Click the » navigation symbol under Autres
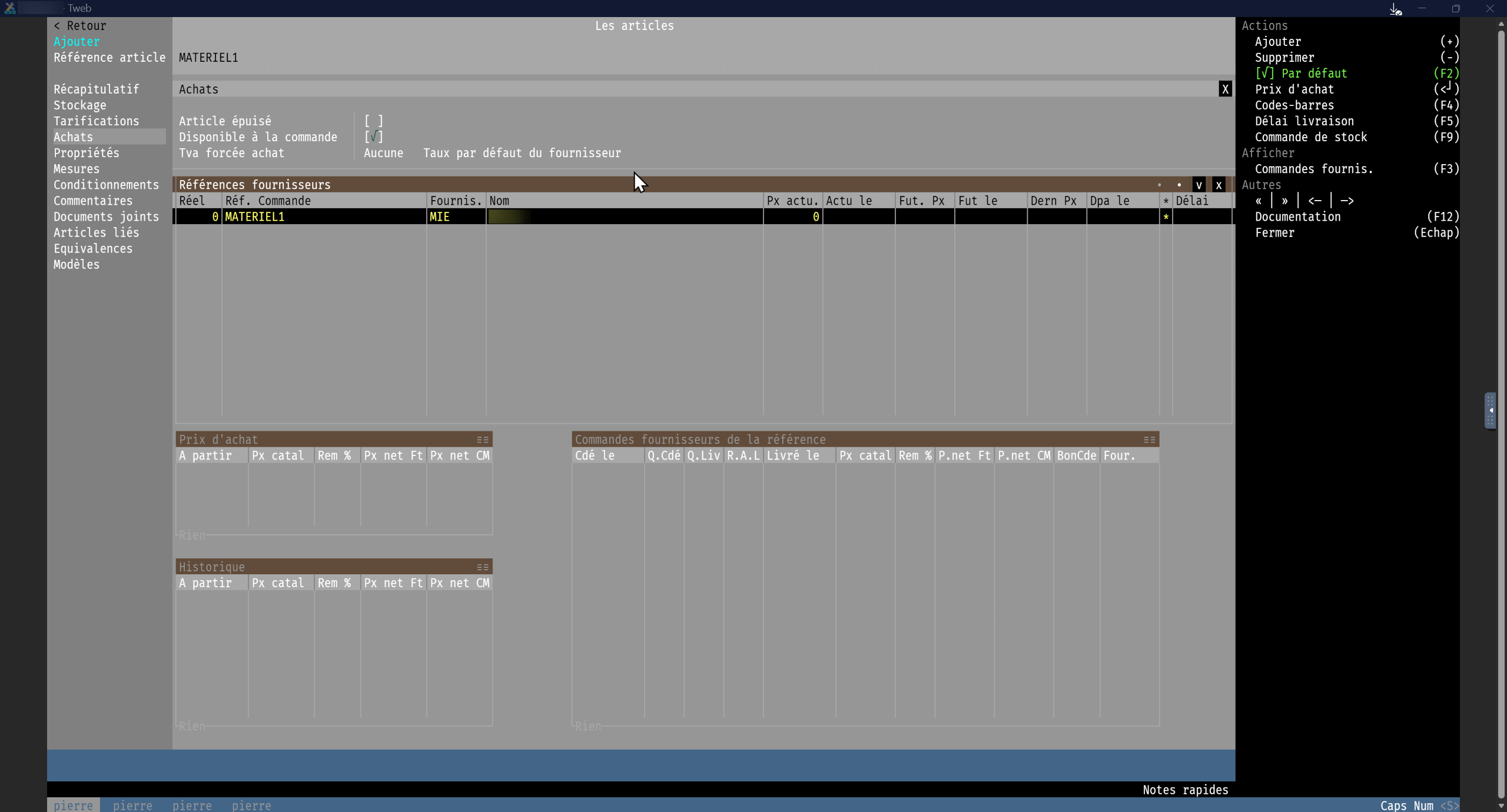This screenshot has height=812, width=1507. point(1284,201)
